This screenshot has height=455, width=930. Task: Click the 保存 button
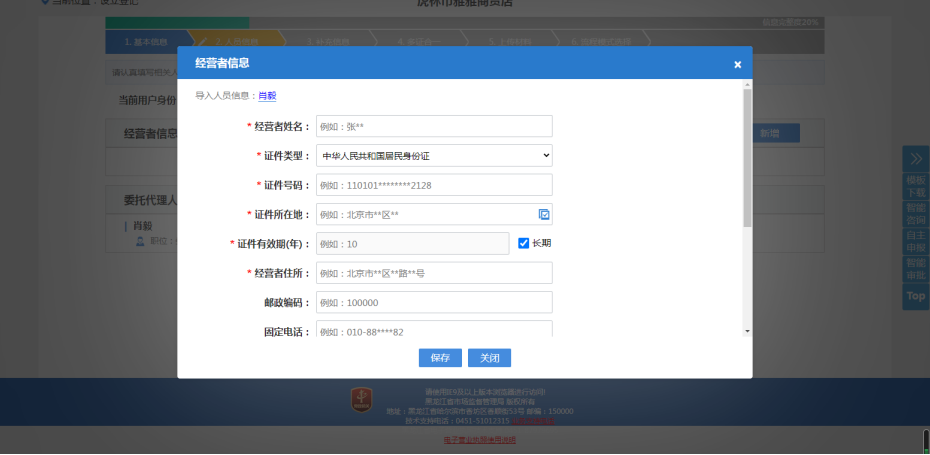pyautogui.click(x=440, y=358)
